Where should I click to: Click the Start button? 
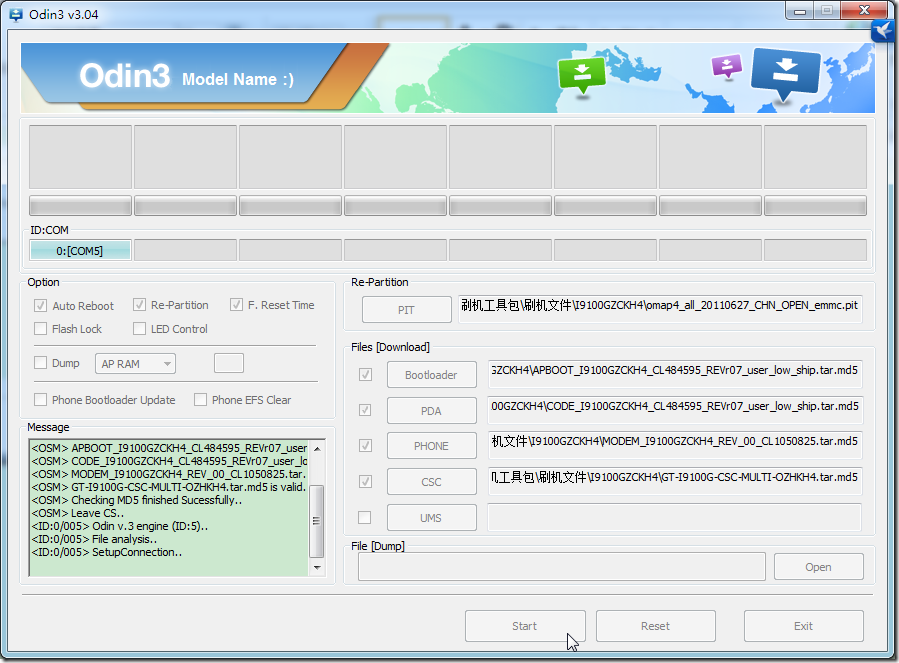tap(525, 626)
